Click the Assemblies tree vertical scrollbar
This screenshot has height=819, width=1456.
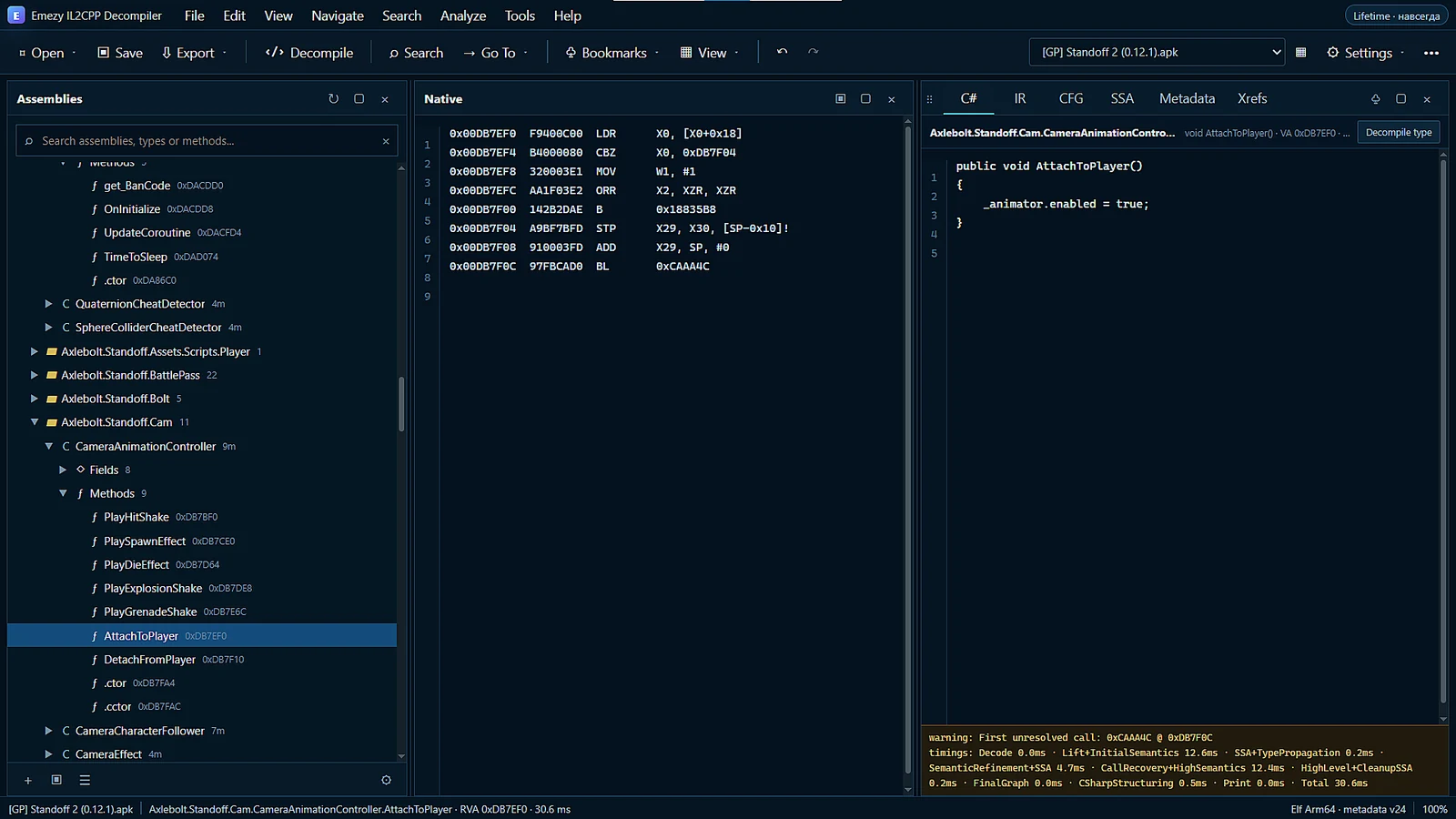point(401,404)
